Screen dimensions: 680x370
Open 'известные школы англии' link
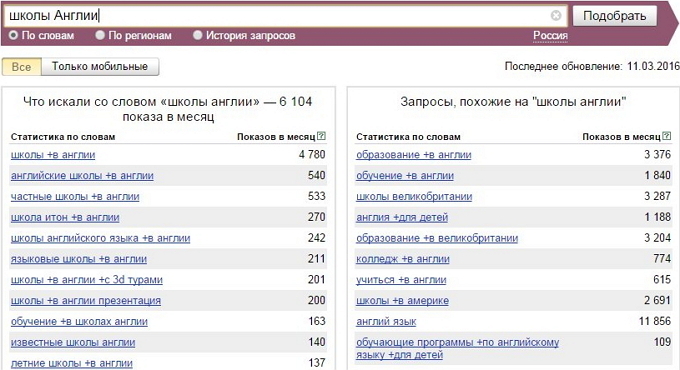(x=73, y=342)
